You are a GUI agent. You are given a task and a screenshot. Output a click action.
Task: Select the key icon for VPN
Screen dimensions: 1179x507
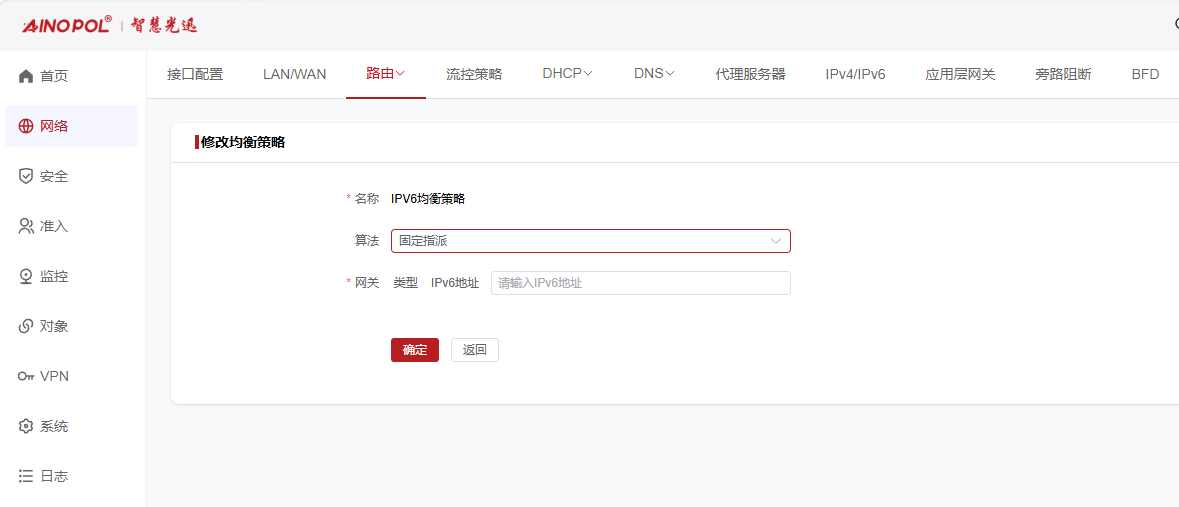(x=26, y=376)
